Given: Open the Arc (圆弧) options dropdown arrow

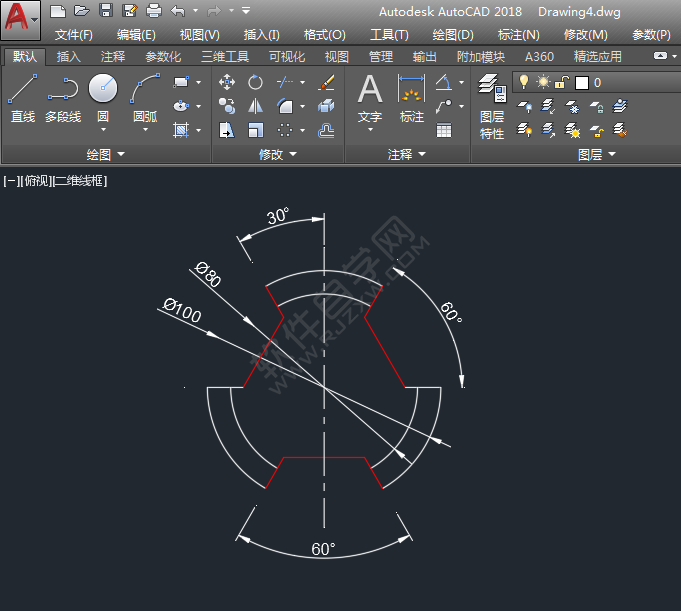Looking at the screenshot, I should click(145, 129).
